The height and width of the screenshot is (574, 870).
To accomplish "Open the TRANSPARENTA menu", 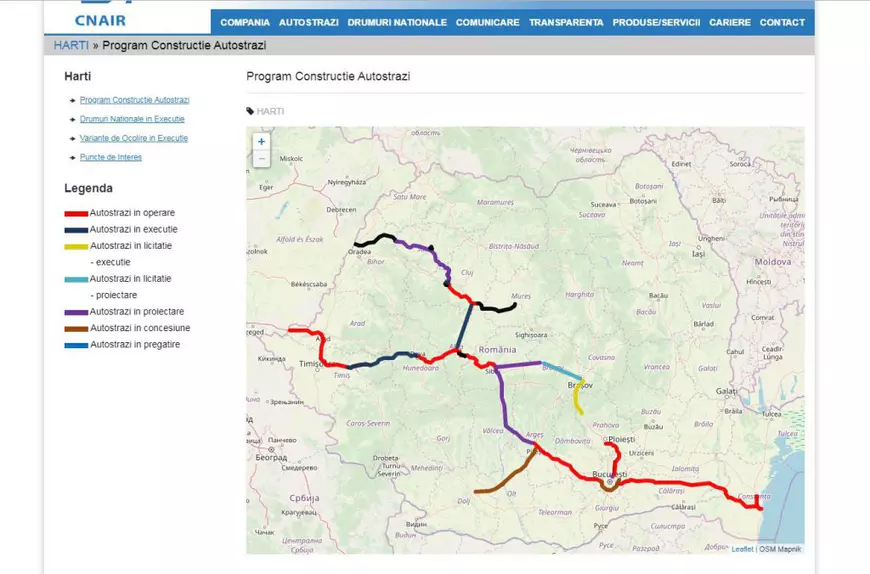I will pos(566,23).
